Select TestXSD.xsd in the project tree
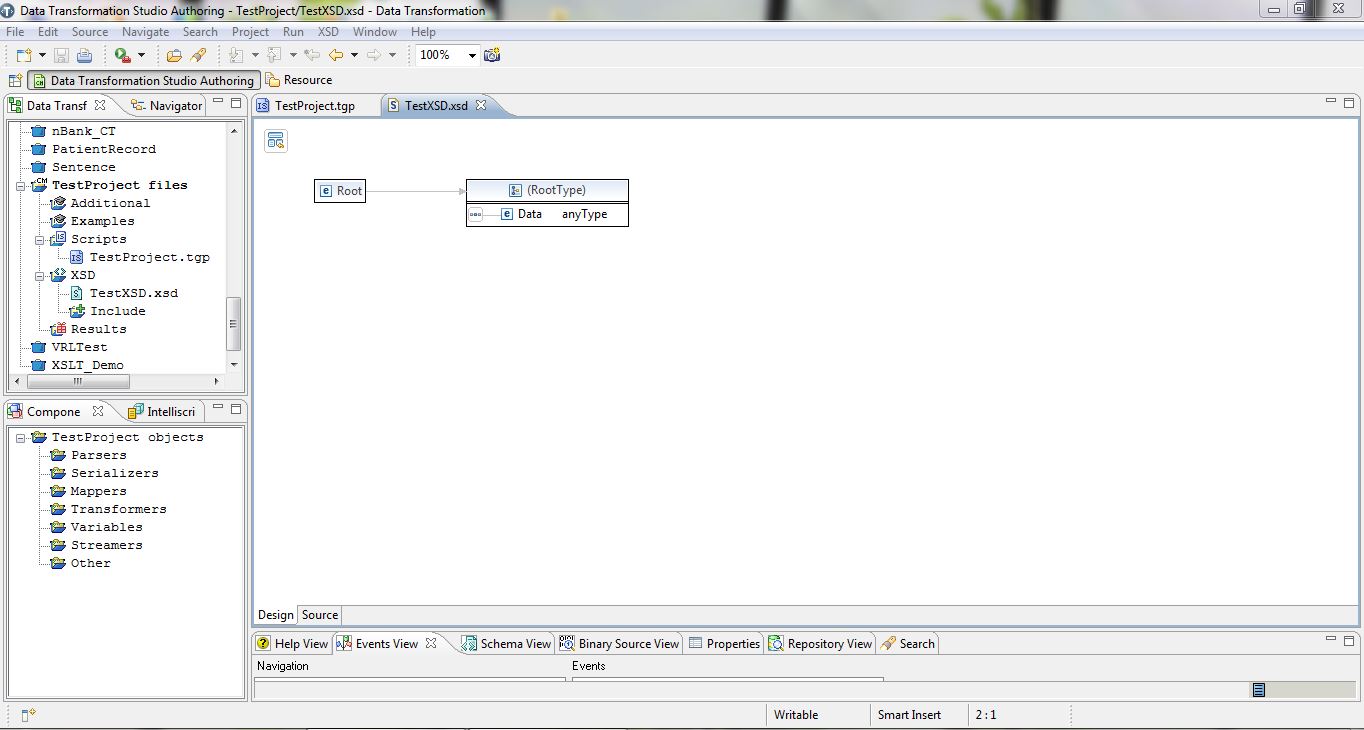The height and width of the screenshot is (730, 1364). coord(133,293)
